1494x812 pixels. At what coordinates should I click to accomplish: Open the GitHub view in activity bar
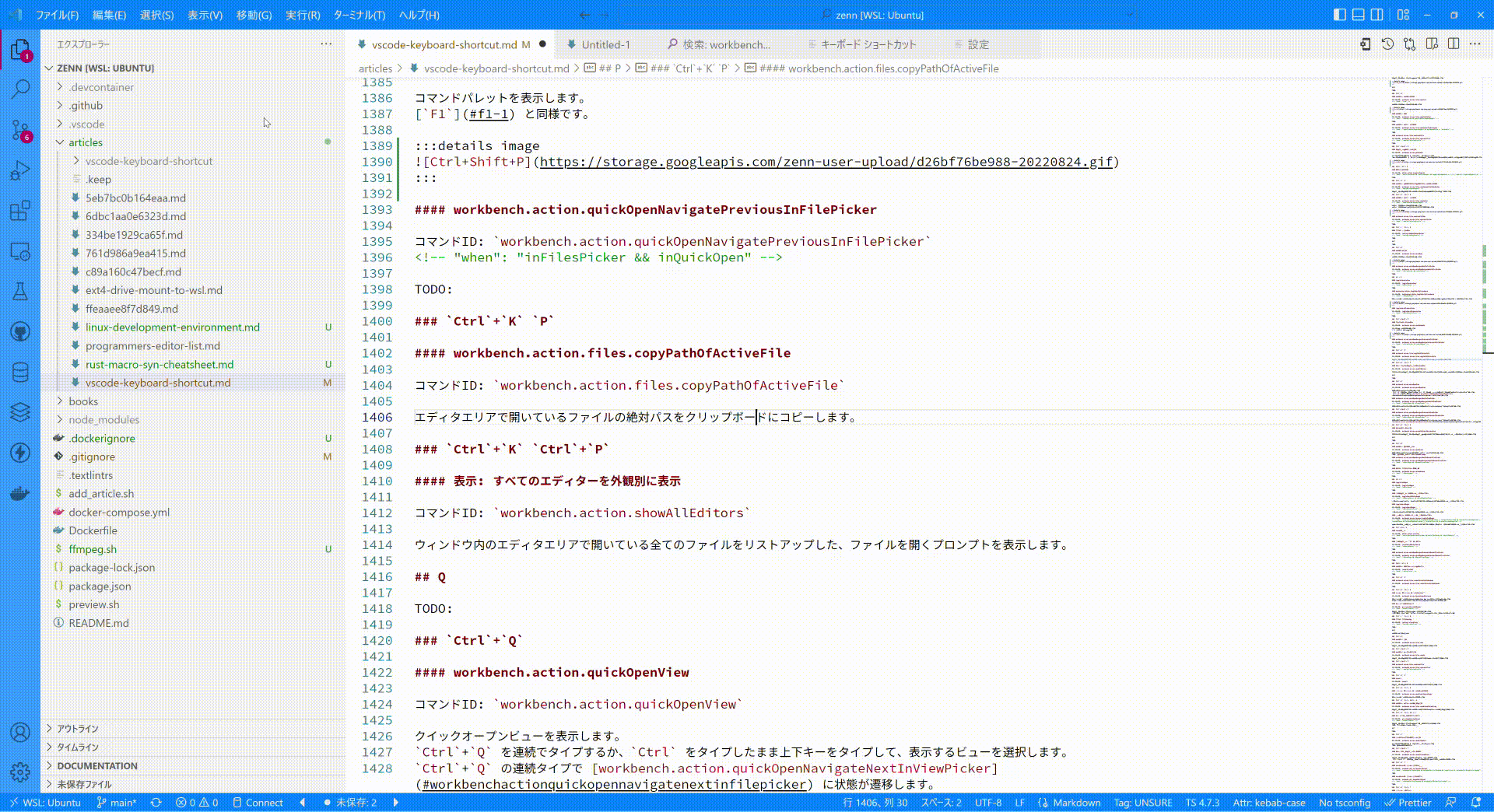pos(20,332)
